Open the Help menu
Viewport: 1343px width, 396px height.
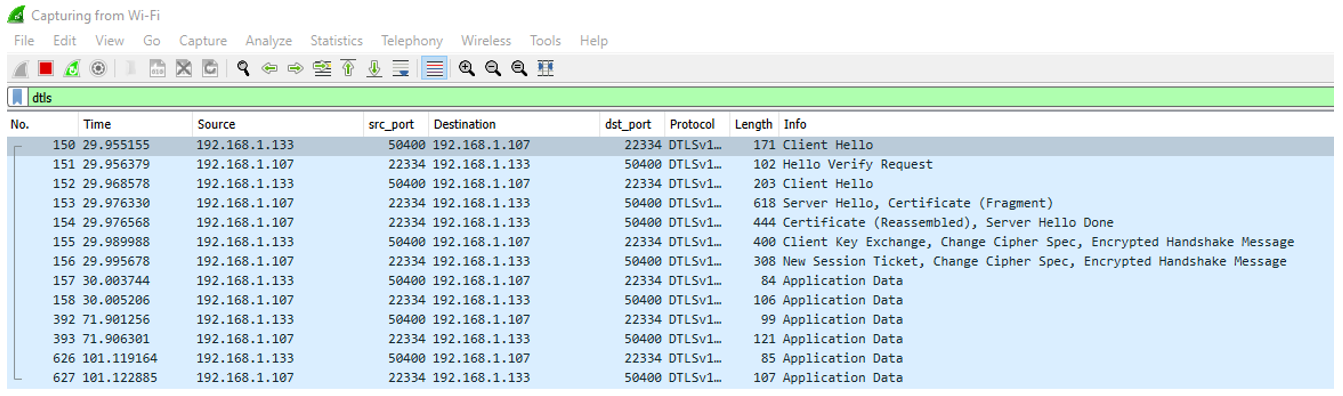[594, 41]
